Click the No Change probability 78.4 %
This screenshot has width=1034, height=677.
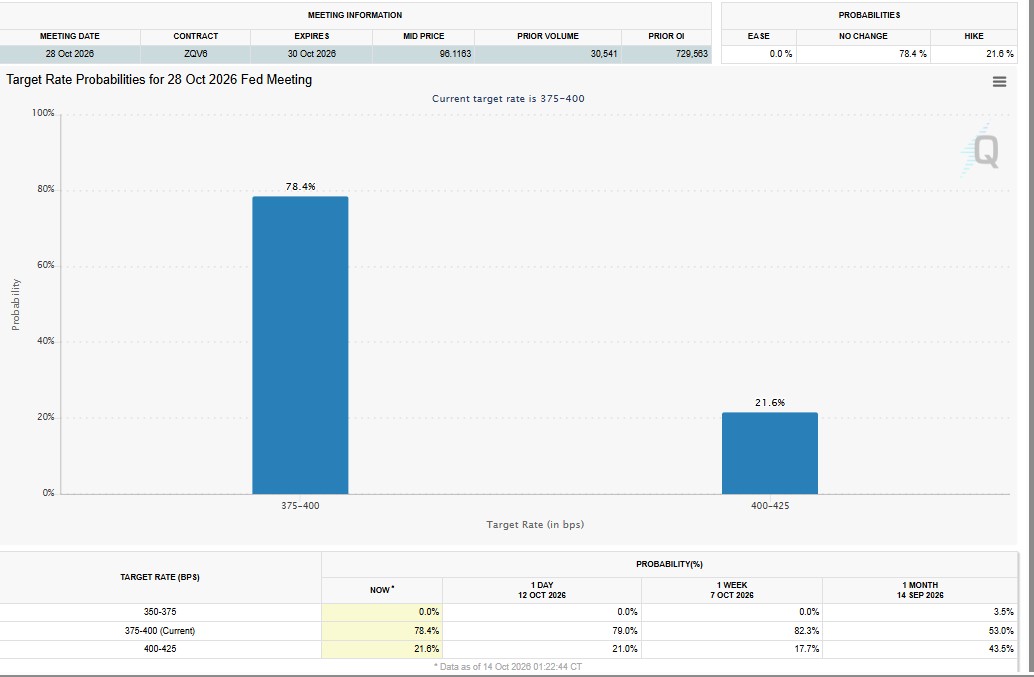pyautogui.click(x=913, y=54)
